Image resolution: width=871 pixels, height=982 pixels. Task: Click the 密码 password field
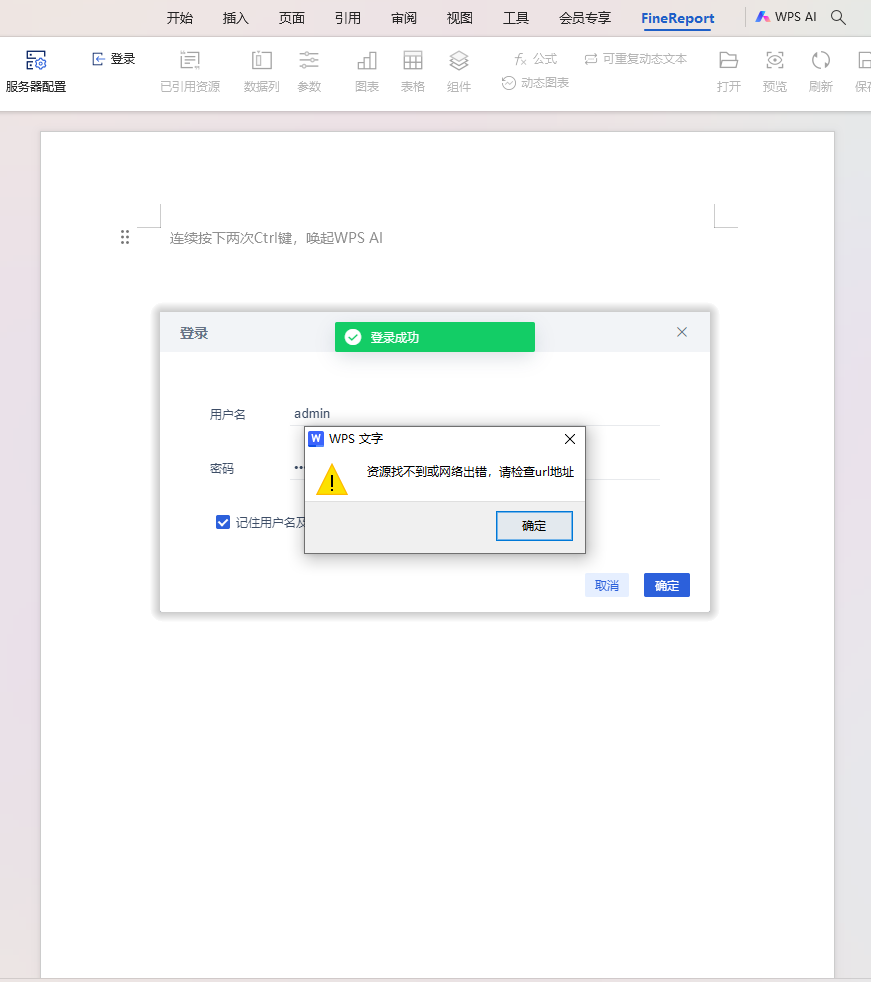pyautogui.click(x=475, y=468)
